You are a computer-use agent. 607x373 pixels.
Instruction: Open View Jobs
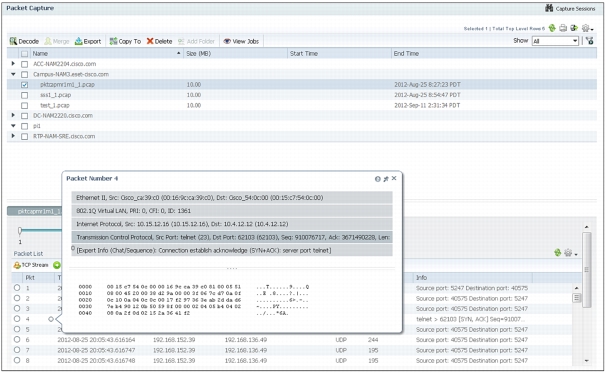[241, 41]
